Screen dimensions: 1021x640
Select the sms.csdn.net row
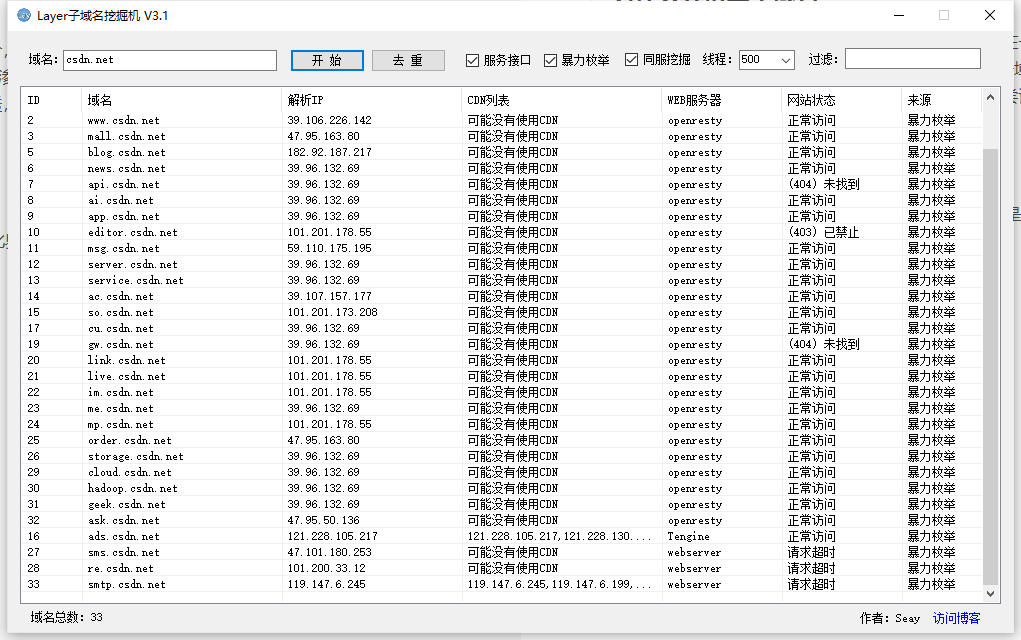[x=501, y=553]
